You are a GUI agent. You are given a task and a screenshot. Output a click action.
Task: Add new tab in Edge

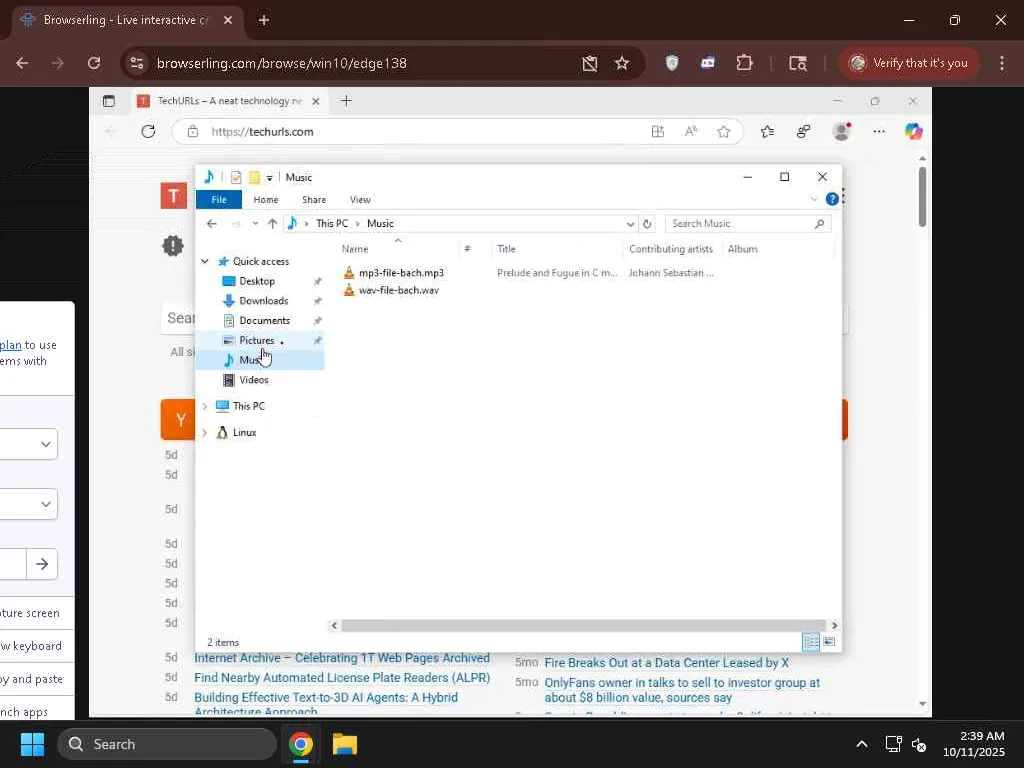(346, 101)
